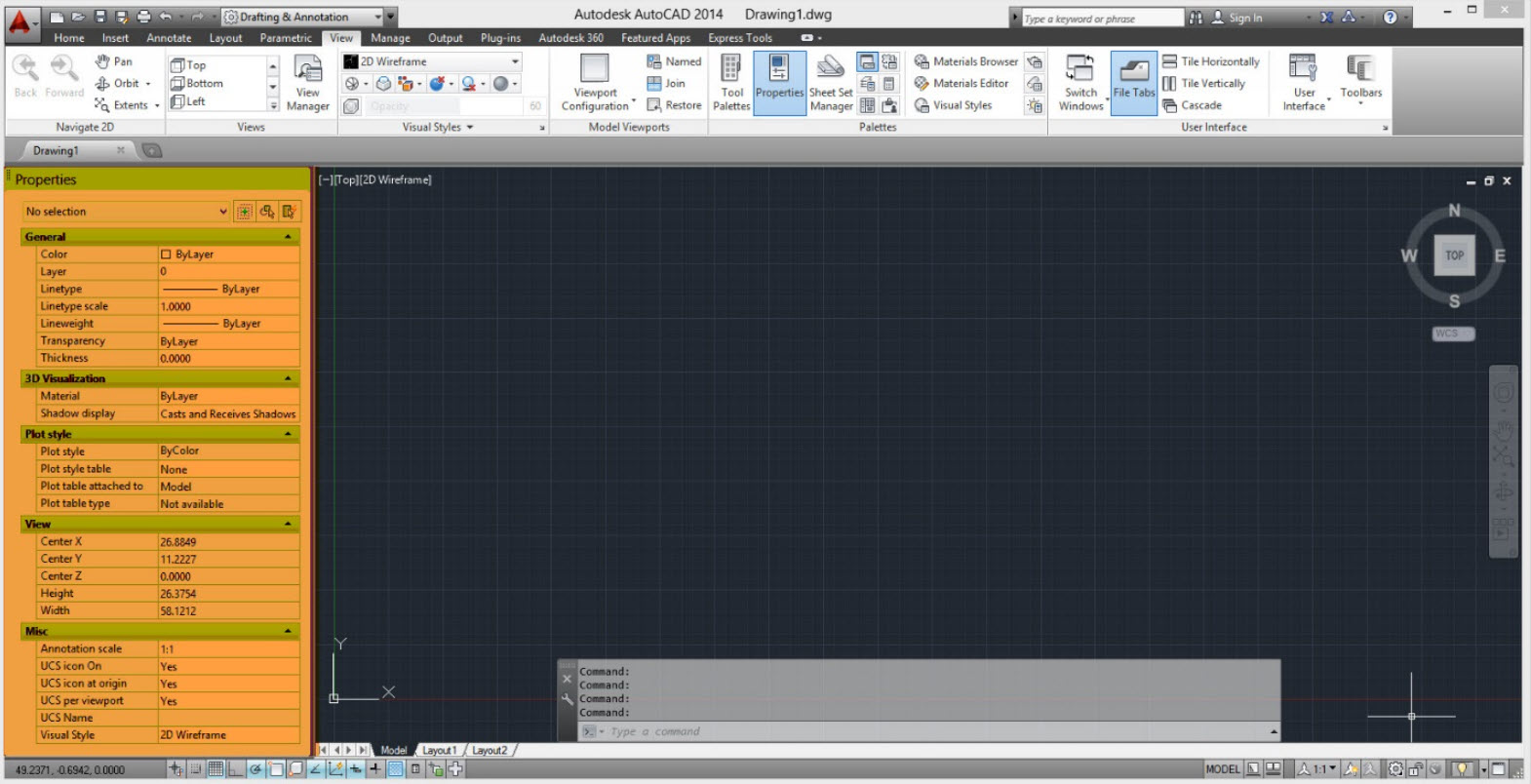The height and width of the screenshot is (784, 1531).
Task: Switch to the Home ribbon tab
Action: point(69,38)
